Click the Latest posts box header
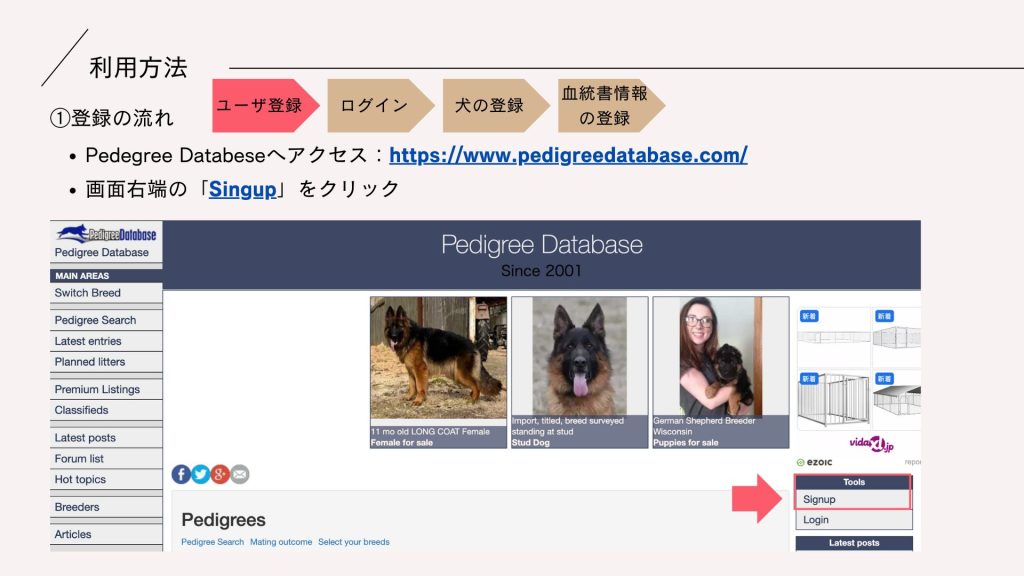The width and height of the screenshot is (1024, 576). click(854, 543)
